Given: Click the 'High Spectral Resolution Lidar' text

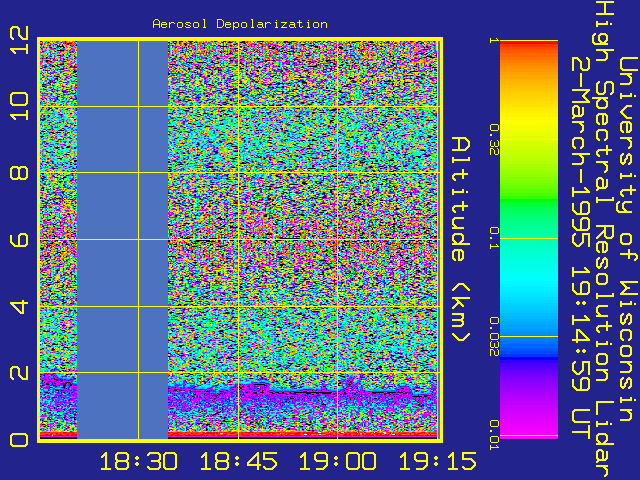Looking at the screenshot, I should click(604, 240).
